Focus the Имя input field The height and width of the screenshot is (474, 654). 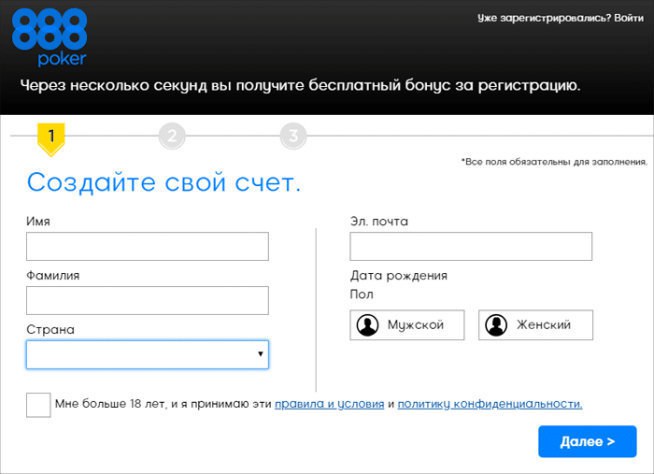pos(147,247)
